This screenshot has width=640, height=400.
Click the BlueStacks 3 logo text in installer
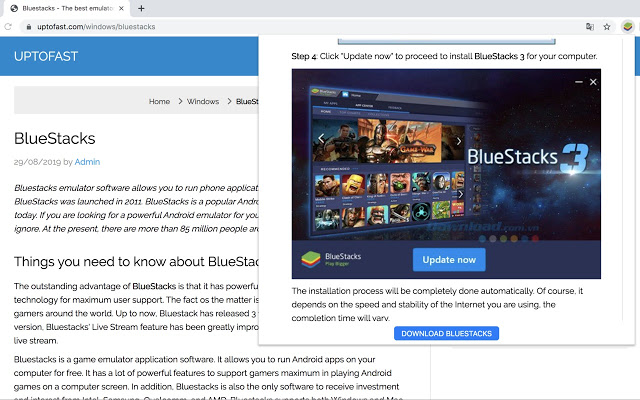(x=528, y=157)
